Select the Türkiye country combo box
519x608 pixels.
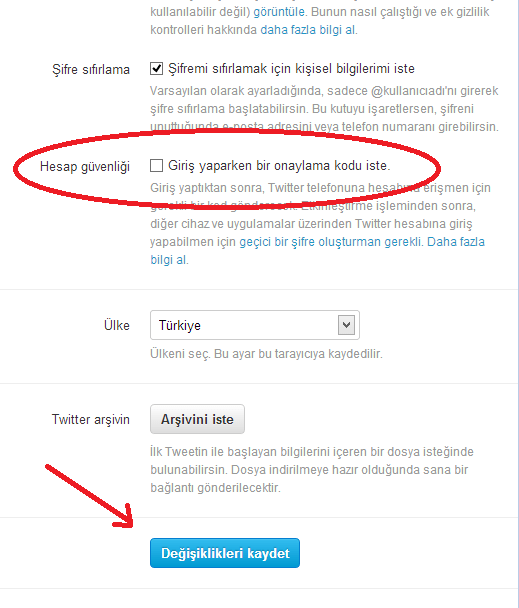pyautogui.click(x=255, y=325)
